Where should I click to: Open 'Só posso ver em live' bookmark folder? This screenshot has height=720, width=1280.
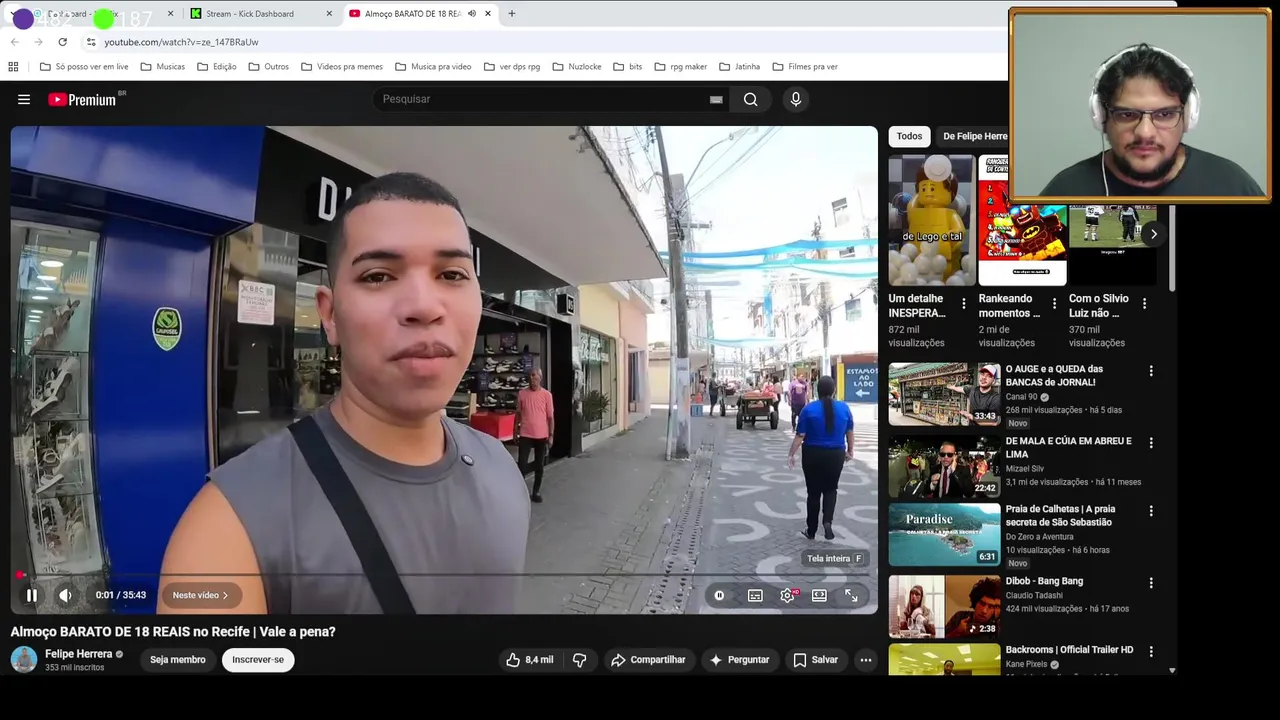pos(84,67)
